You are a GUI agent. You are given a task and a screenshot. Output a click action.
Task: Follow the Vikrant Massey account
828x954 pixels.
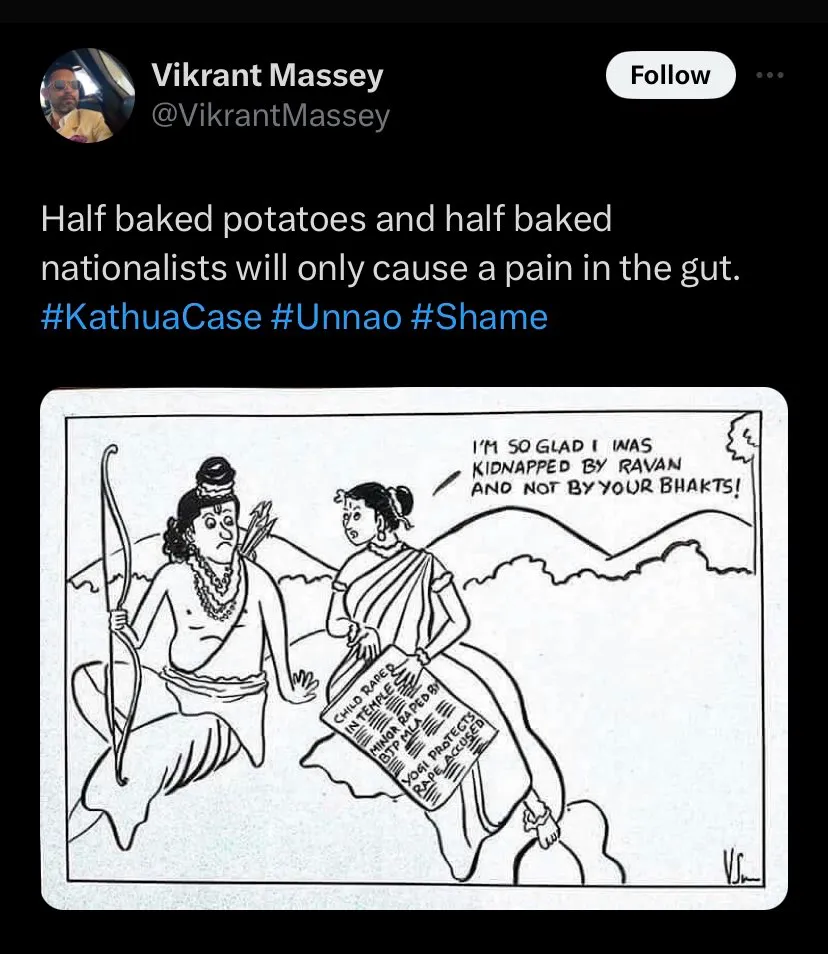coord(670,75)
